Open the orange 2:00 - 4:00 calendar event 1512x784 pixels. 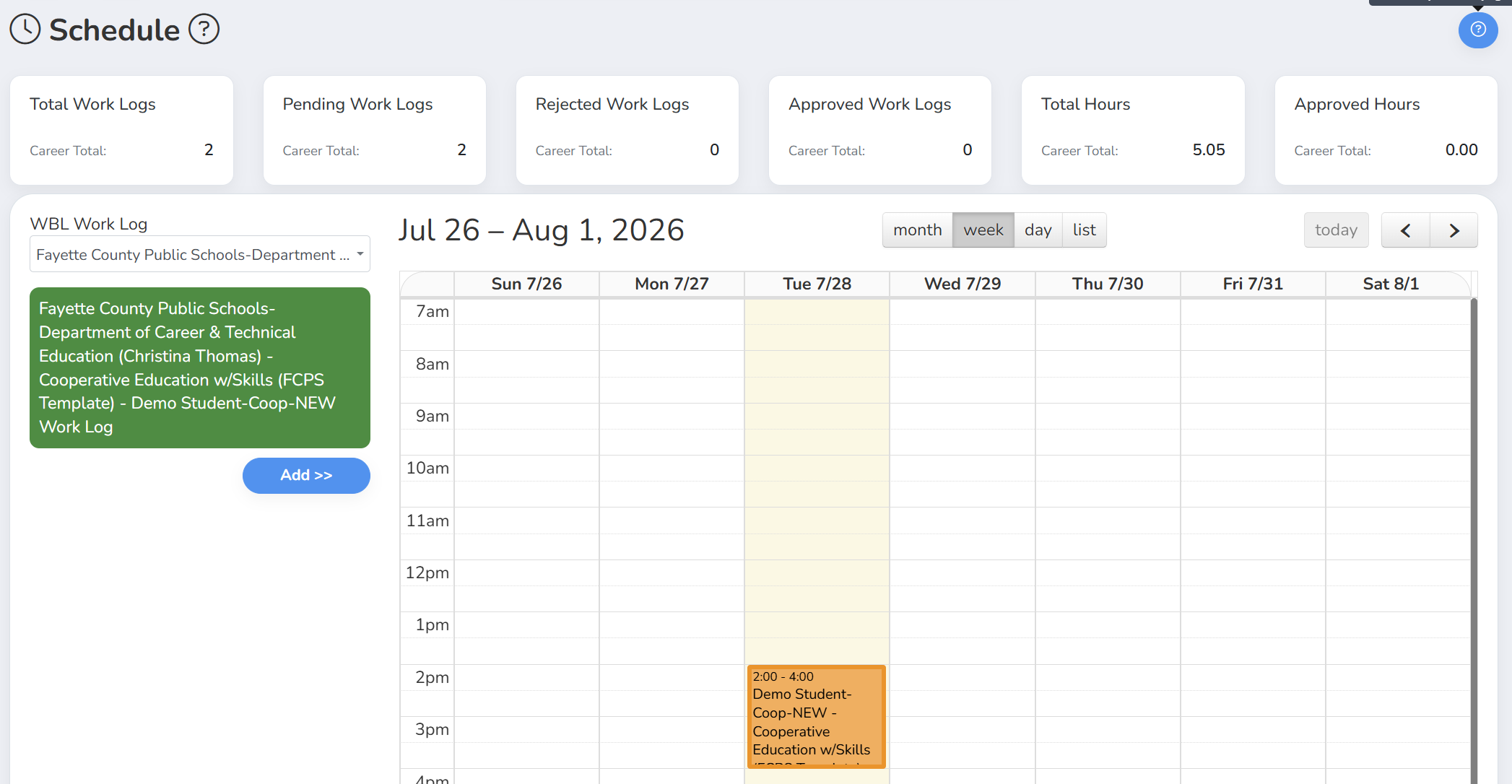816,716
